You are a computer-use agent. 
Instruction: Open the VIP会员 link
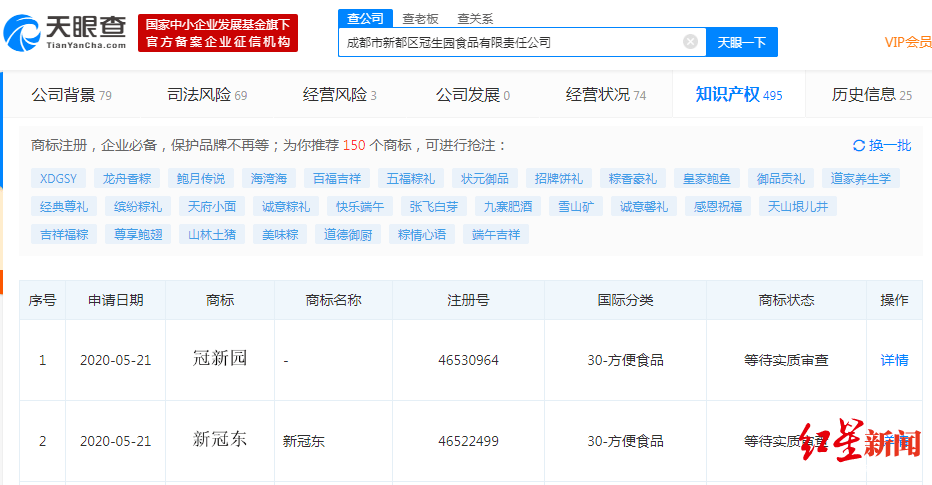point(907,42)
